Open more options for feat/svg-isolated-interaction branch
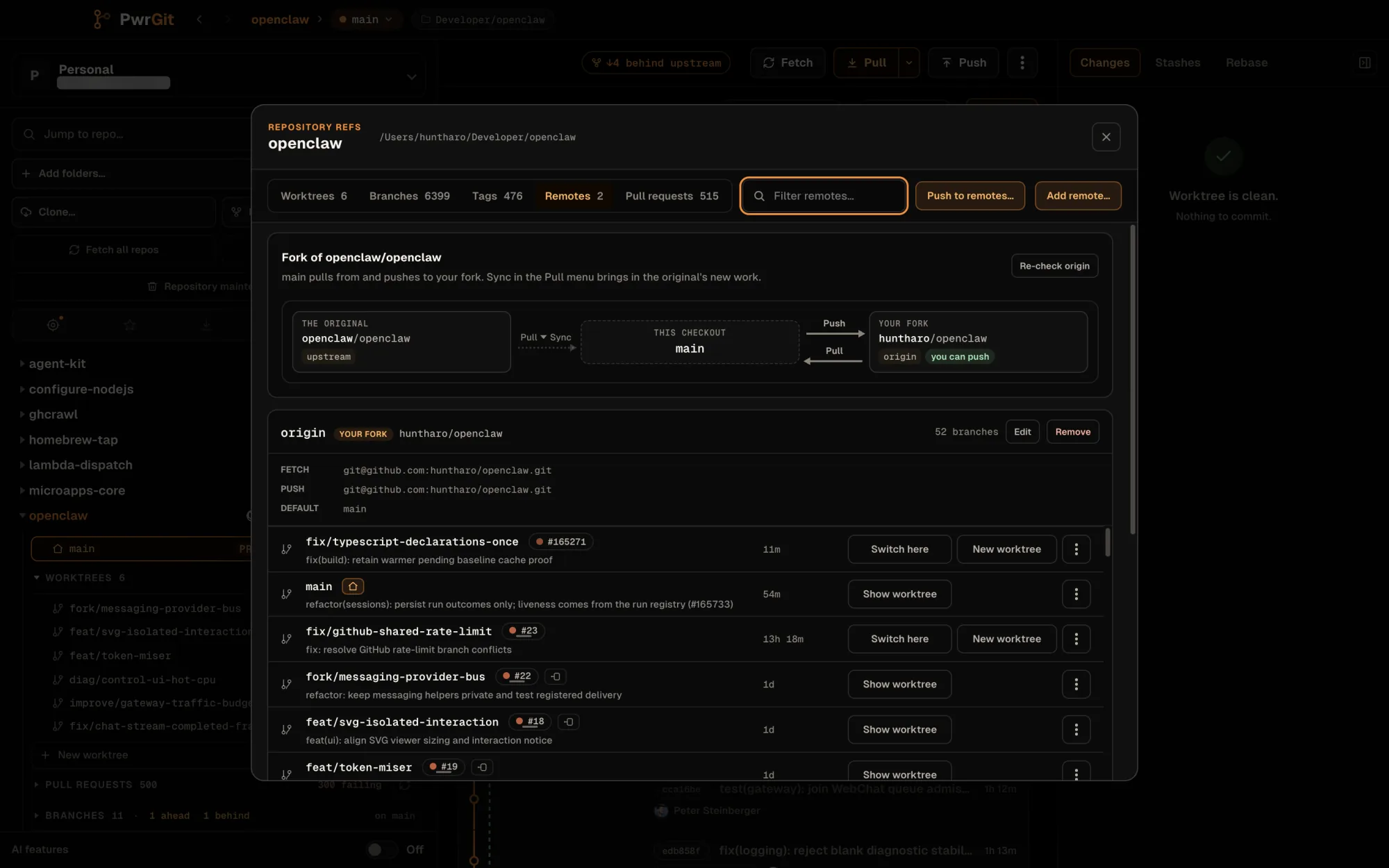Screen dimensions: 1389x868 [1076, 729]
